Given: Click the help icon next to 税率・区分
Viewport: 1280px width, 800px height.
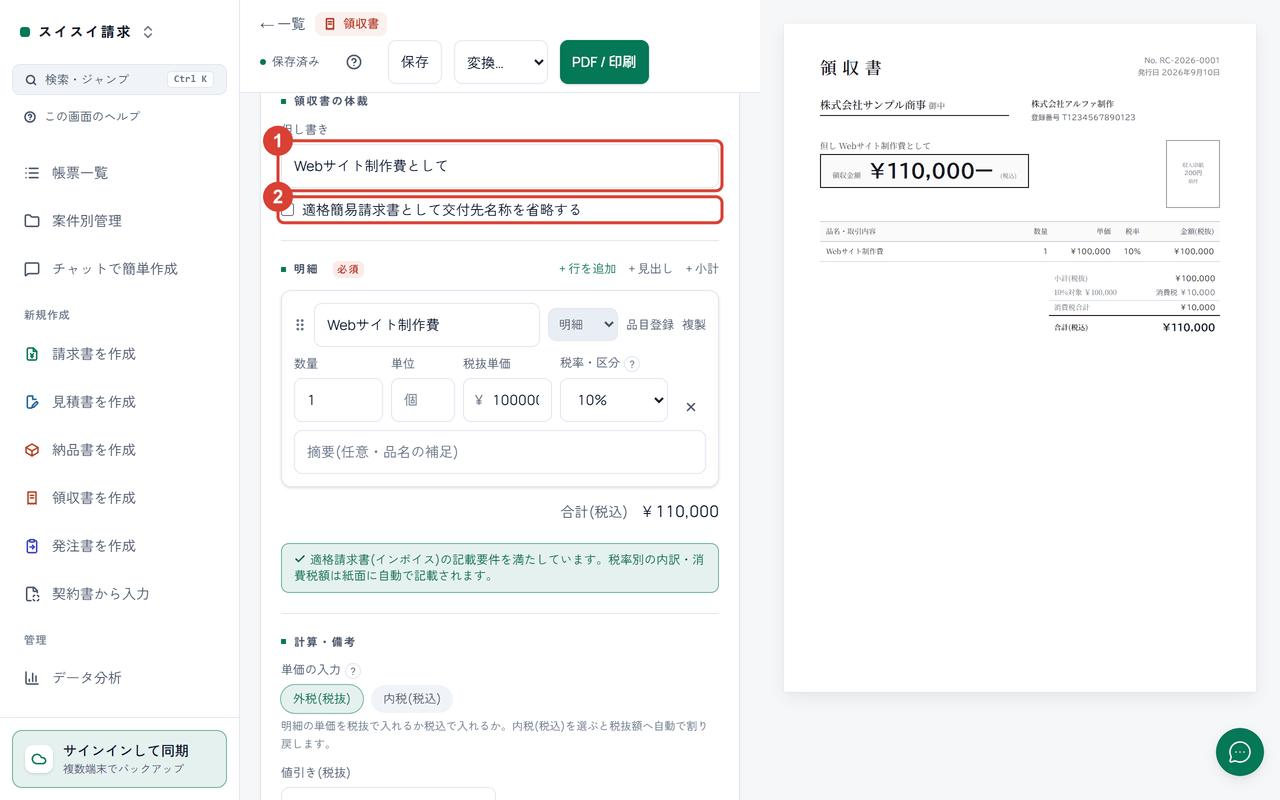Looking at the screenshot, I should click(x=632, y=364).
